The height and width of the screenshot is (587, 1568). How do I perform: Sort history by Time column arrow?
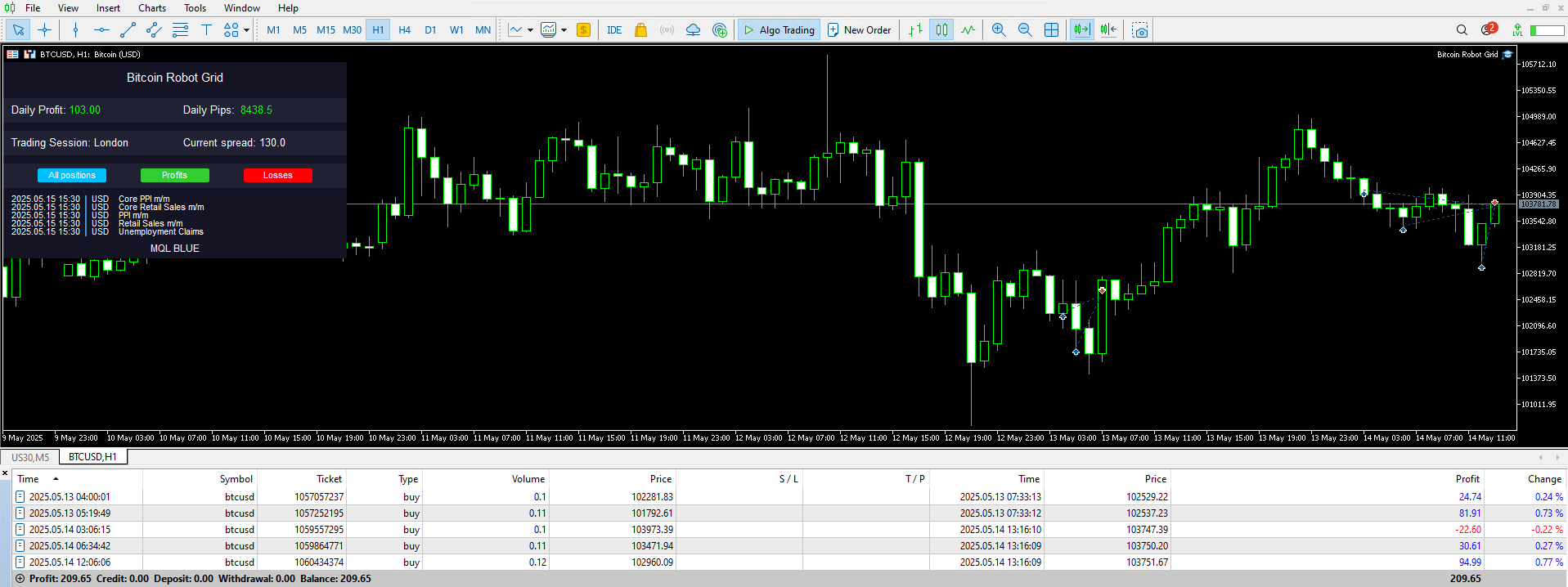(56, 479)
